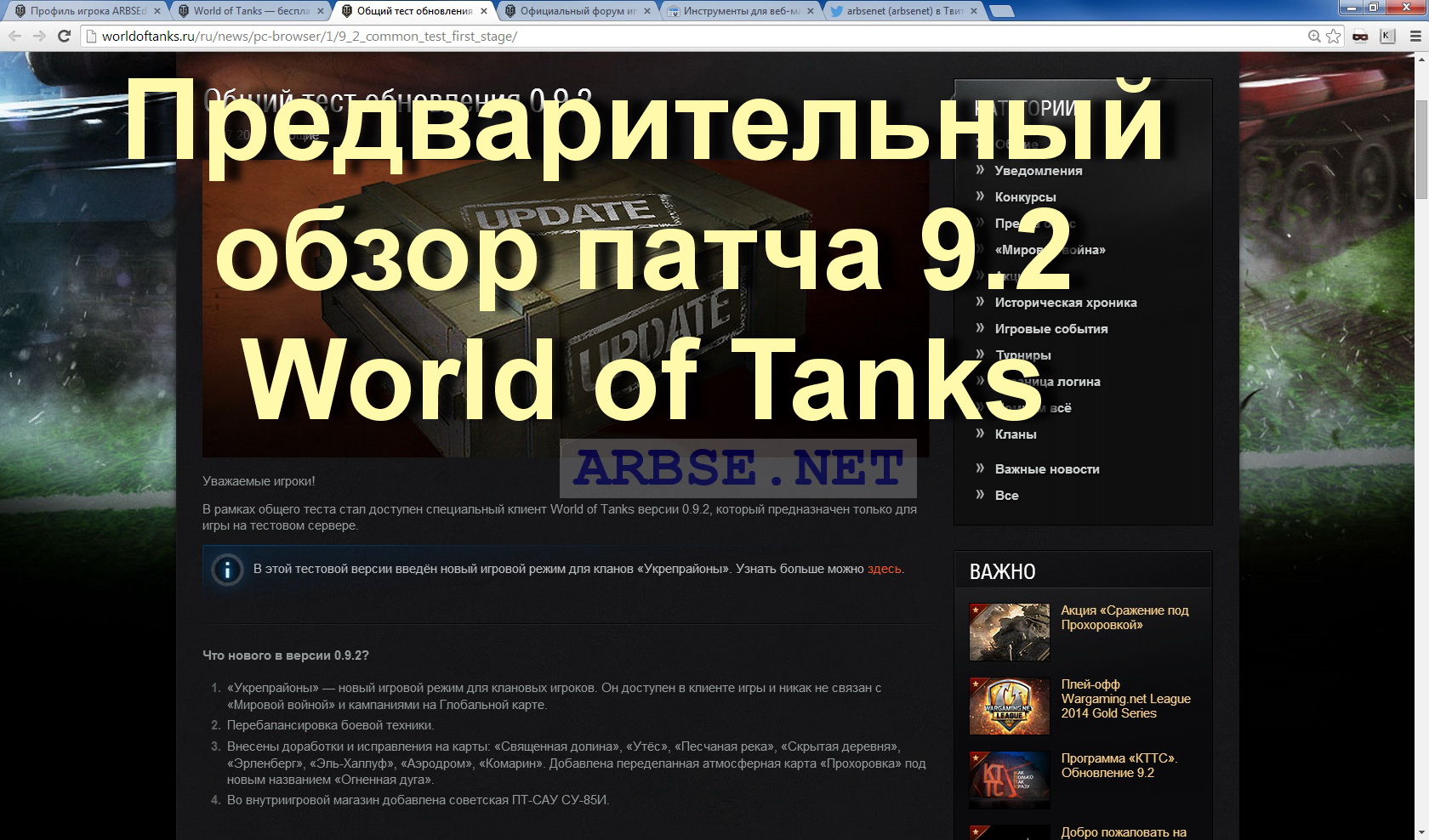Open the 'Уведомления' category
Screen dimensions: 1429x840
(x=1039, y=171)
